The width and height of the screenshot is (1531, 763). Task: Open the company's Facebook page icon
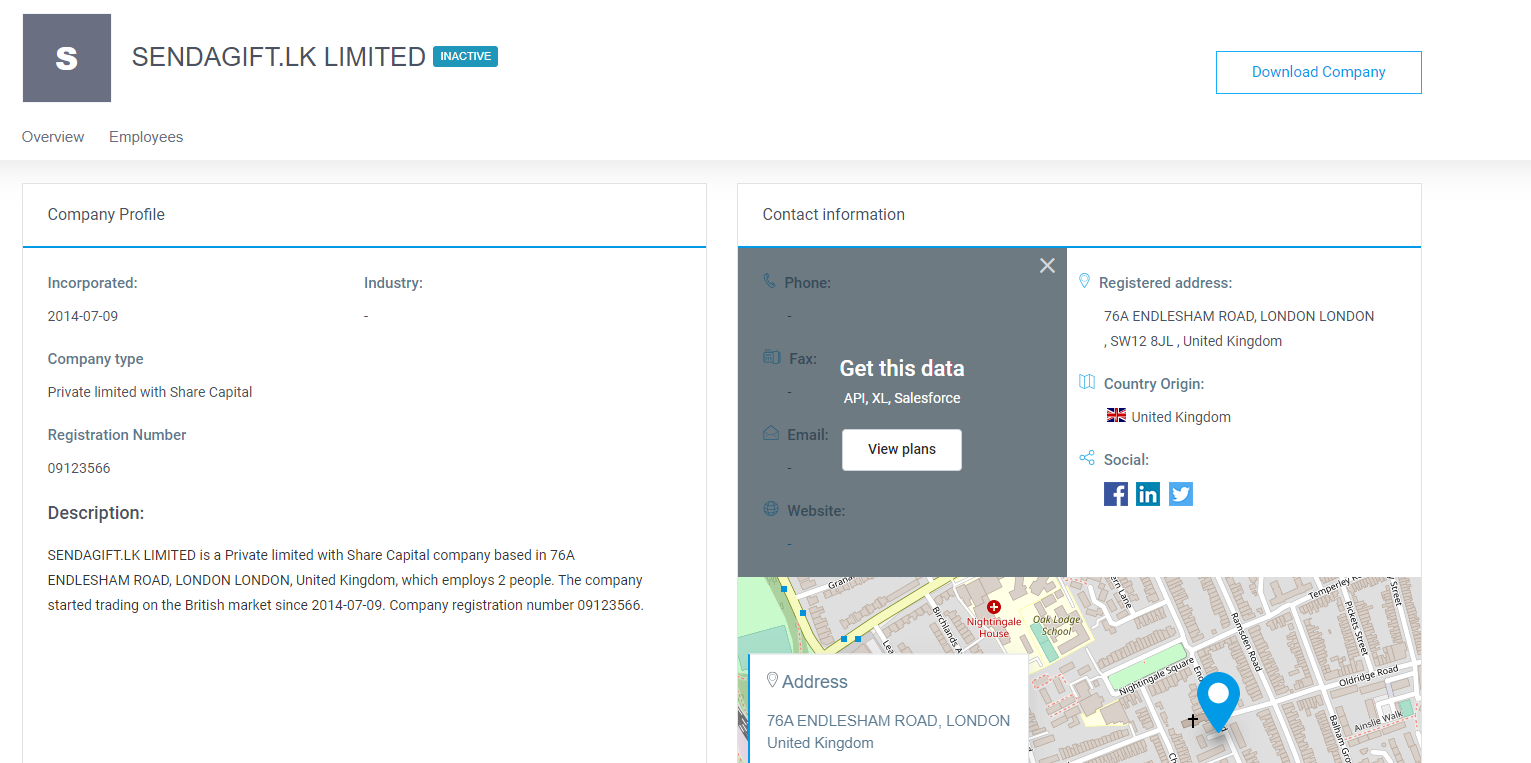pyautogui.click(x=1116, y=494)
